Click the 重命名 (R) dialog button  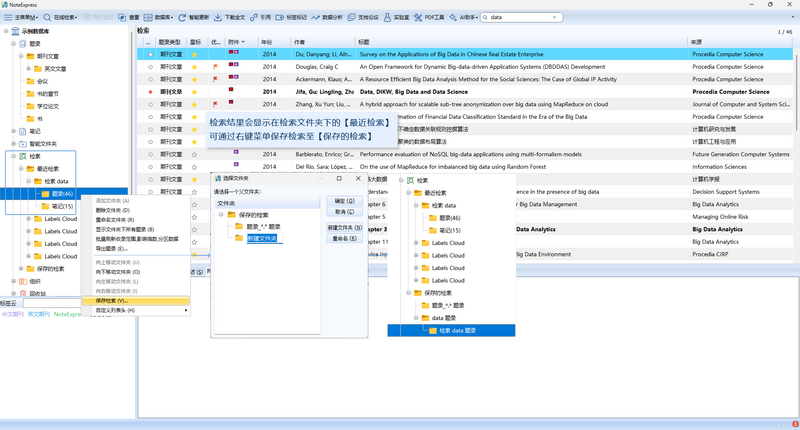click(x=344, y=238)
